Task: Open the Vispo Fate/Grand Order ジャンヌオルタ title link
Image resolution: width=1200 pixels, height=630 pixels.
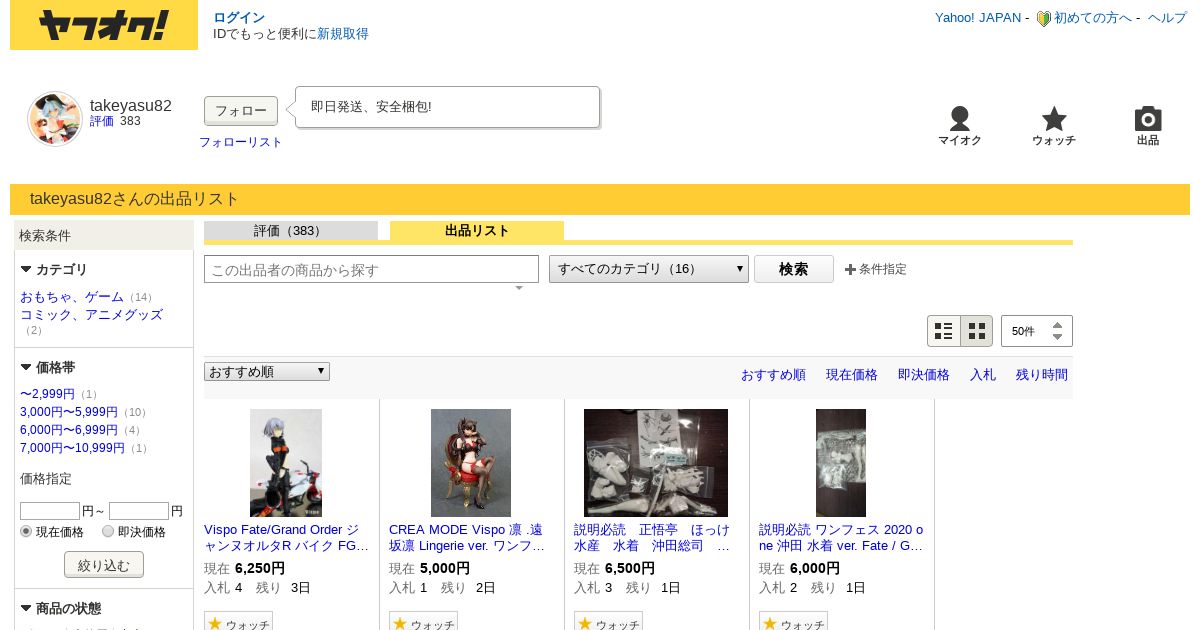Action: pos(286,538)
